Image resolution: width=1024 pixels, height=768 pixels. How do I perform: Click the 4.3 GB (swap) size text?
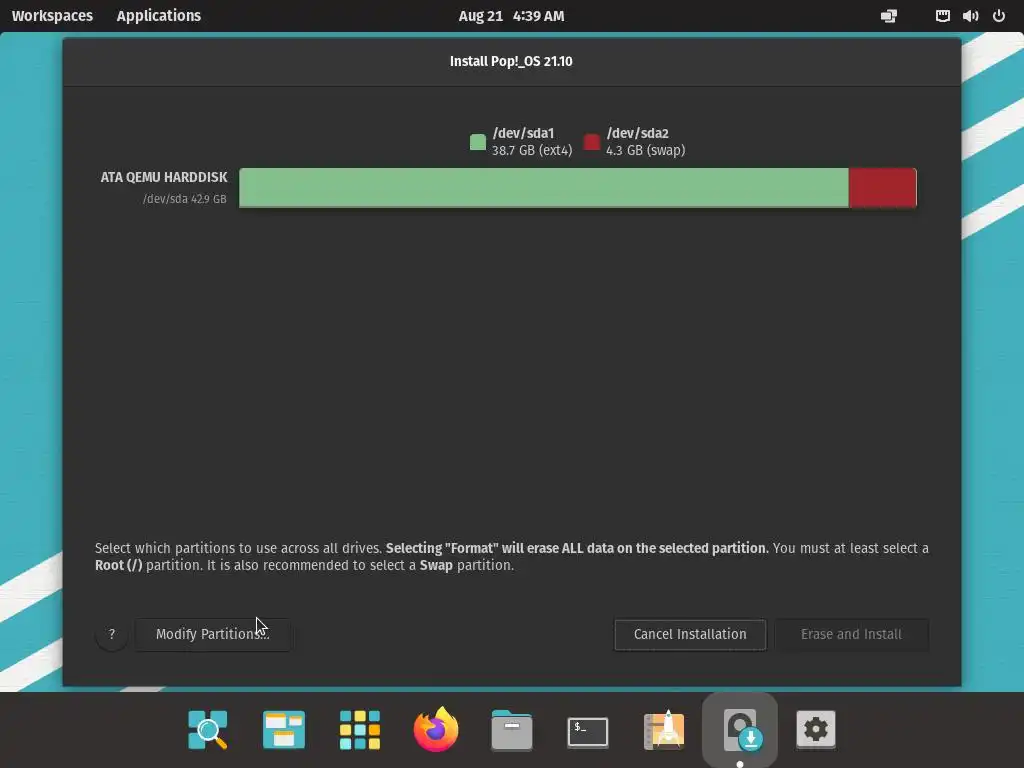[646, 150]
